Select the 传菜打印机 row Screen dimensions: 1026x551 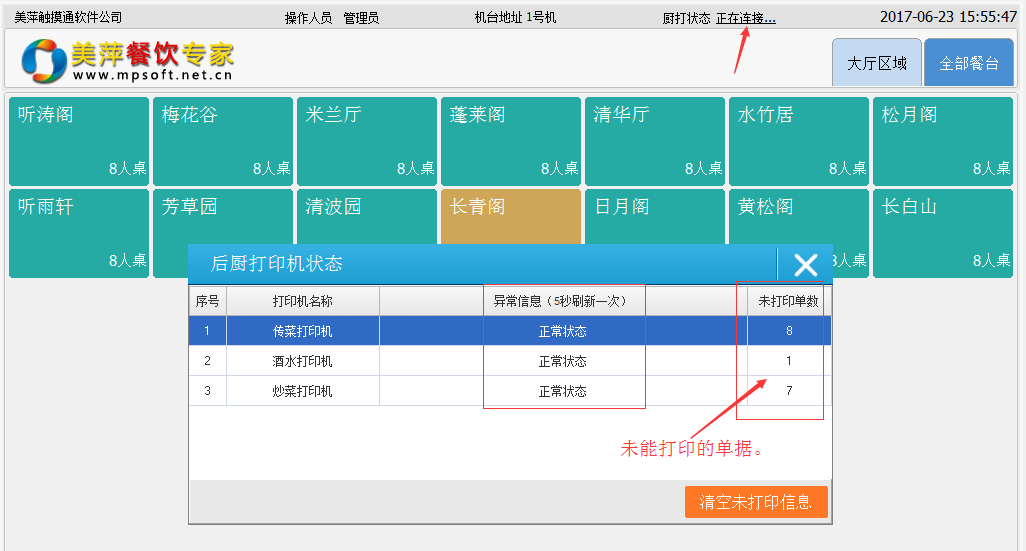303,331
